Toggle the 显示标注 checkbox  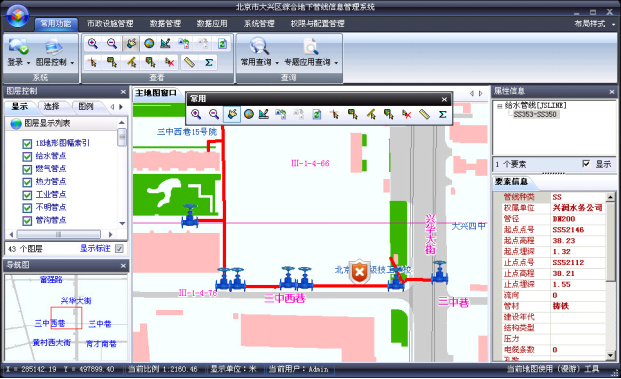point(119,249)
